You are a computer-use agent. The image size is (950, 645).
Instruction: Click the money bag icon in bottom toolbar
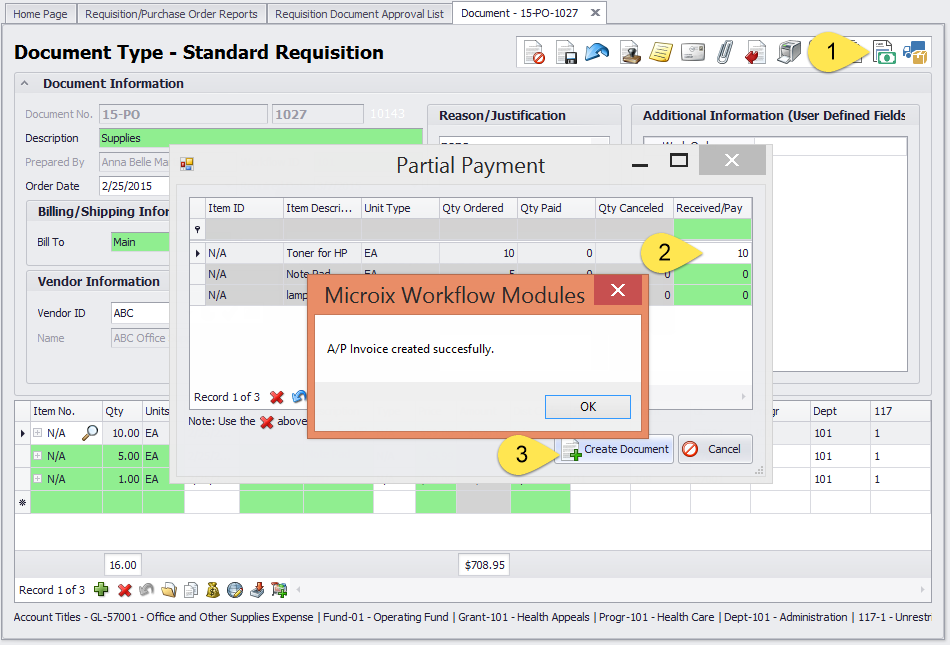click(212, 590)
